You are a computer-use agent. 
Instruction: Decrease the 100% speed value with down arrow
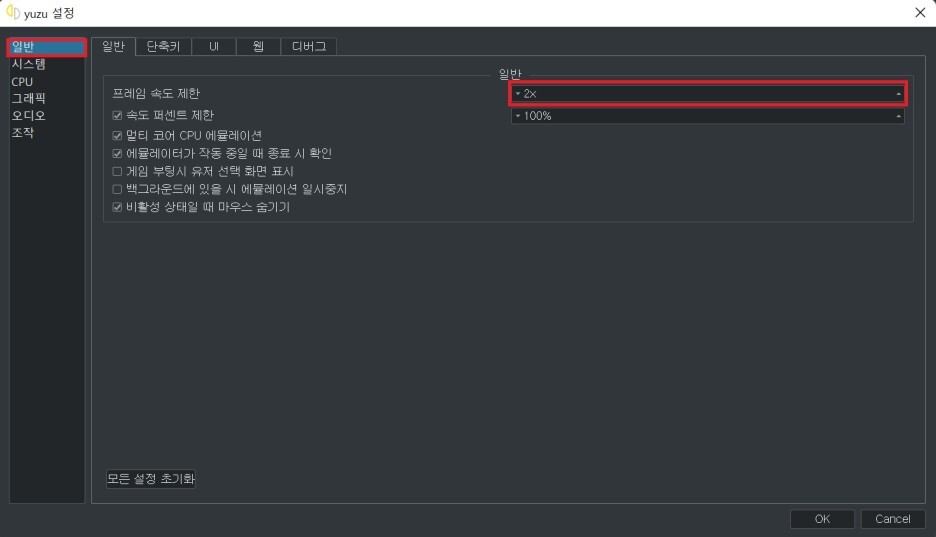(x=518, y=116)
